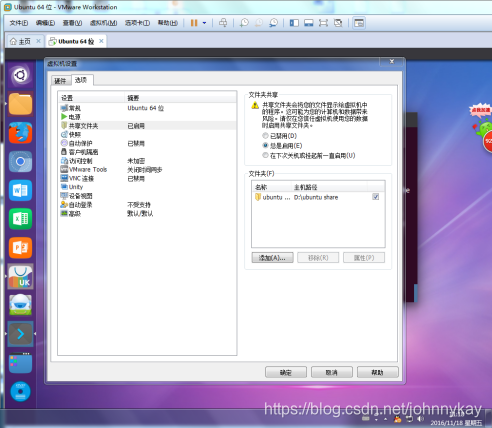
Task: Click the volume speaker icon in system tray
Action: [x=420, y=419]
